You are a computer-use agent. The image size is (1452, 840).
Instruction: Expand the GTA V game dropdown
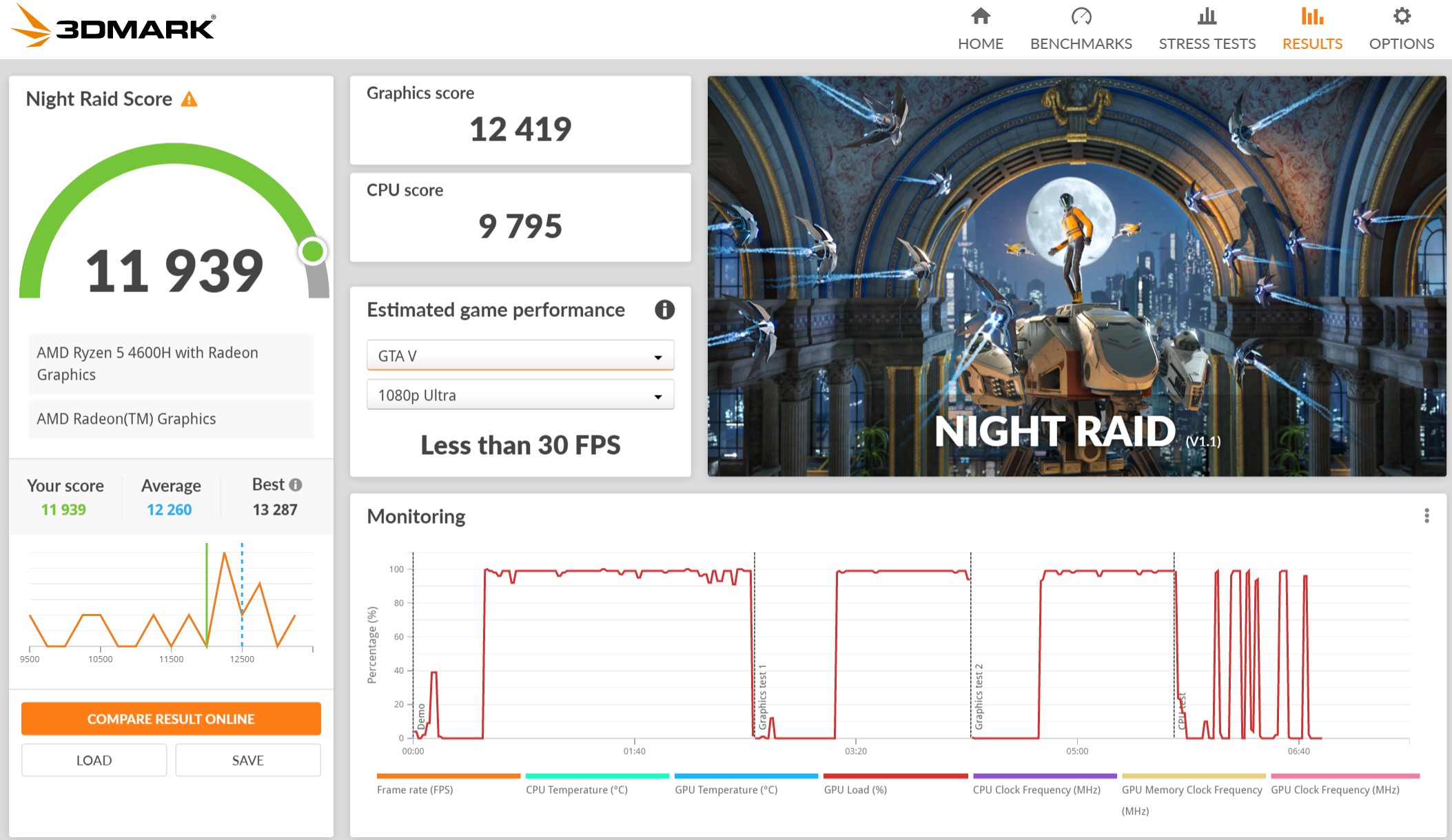coord(520,356)
